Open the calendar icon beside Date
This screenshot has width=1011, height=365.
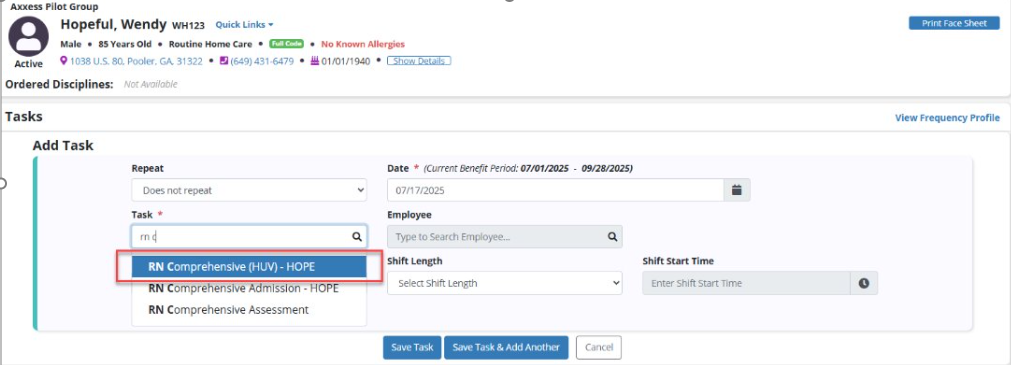(x=738, y=190)
